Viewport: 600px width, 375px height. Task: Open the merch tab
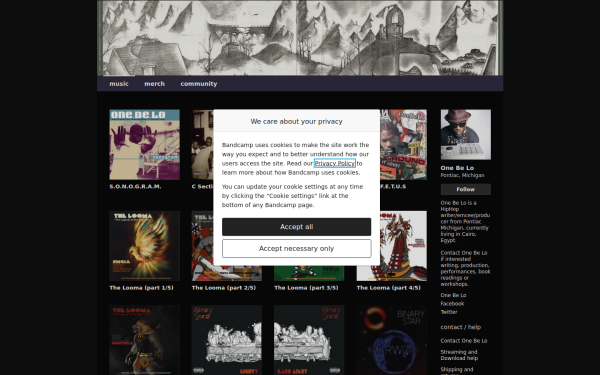coord(154,83)
